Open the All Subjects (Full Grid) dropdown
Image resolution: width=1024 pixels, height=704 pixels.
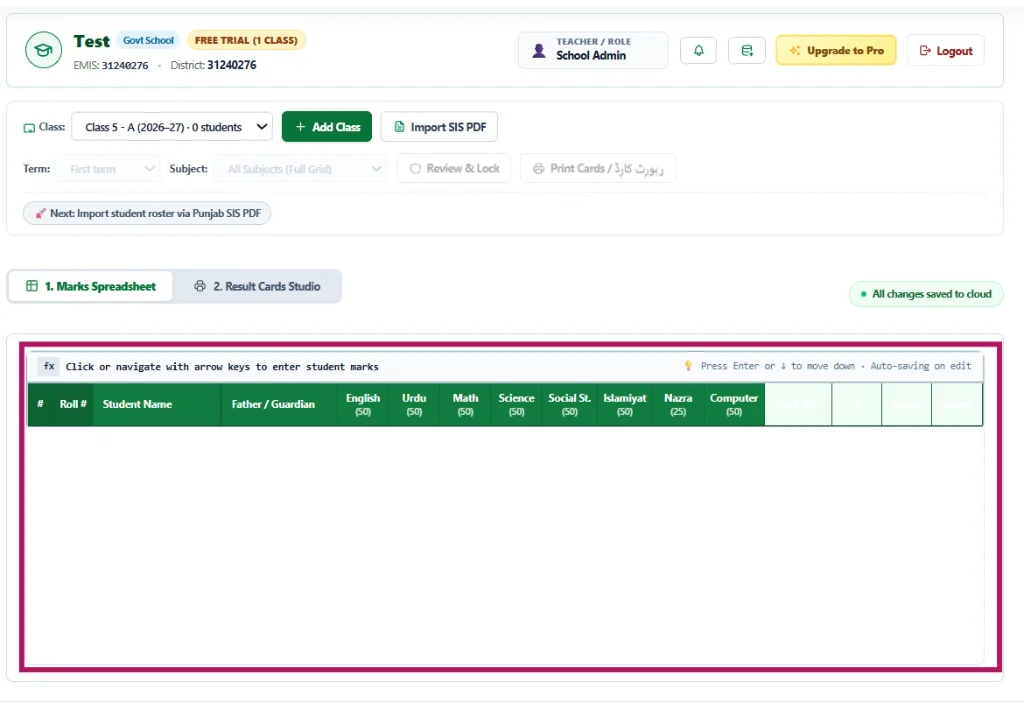click(300, 168)
